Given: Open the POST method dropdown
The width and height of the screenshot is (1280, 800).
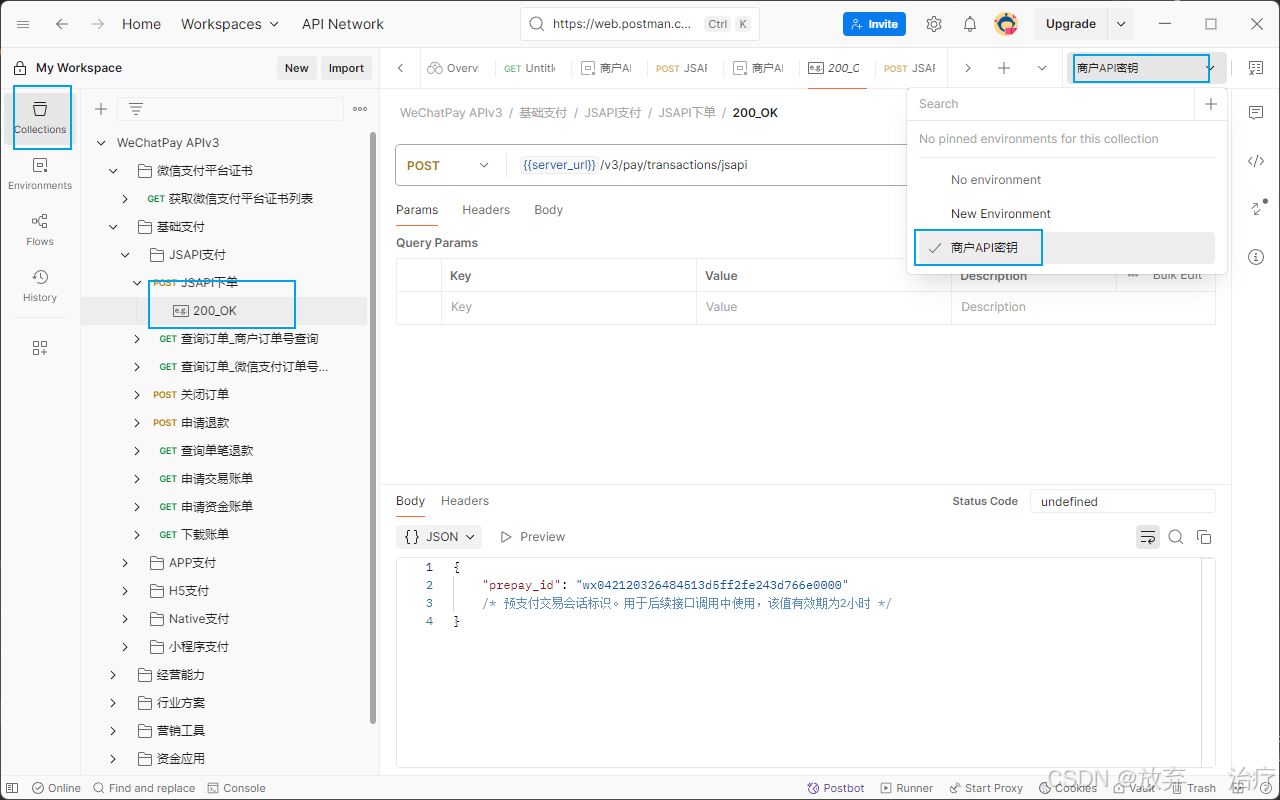Looking at the screenshot, I should 450,165.
